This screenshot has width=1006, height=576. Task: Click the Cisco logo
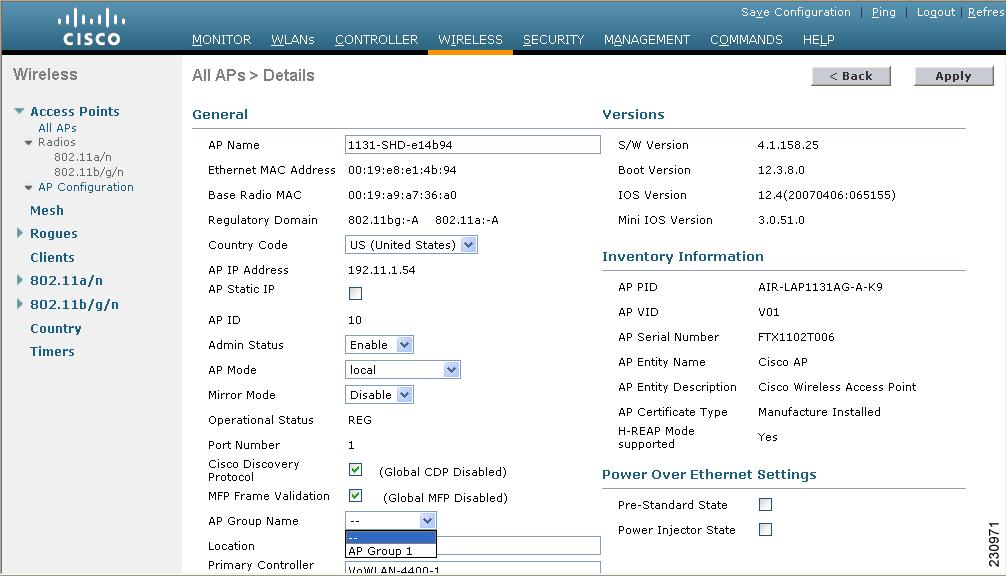[91, 23]
